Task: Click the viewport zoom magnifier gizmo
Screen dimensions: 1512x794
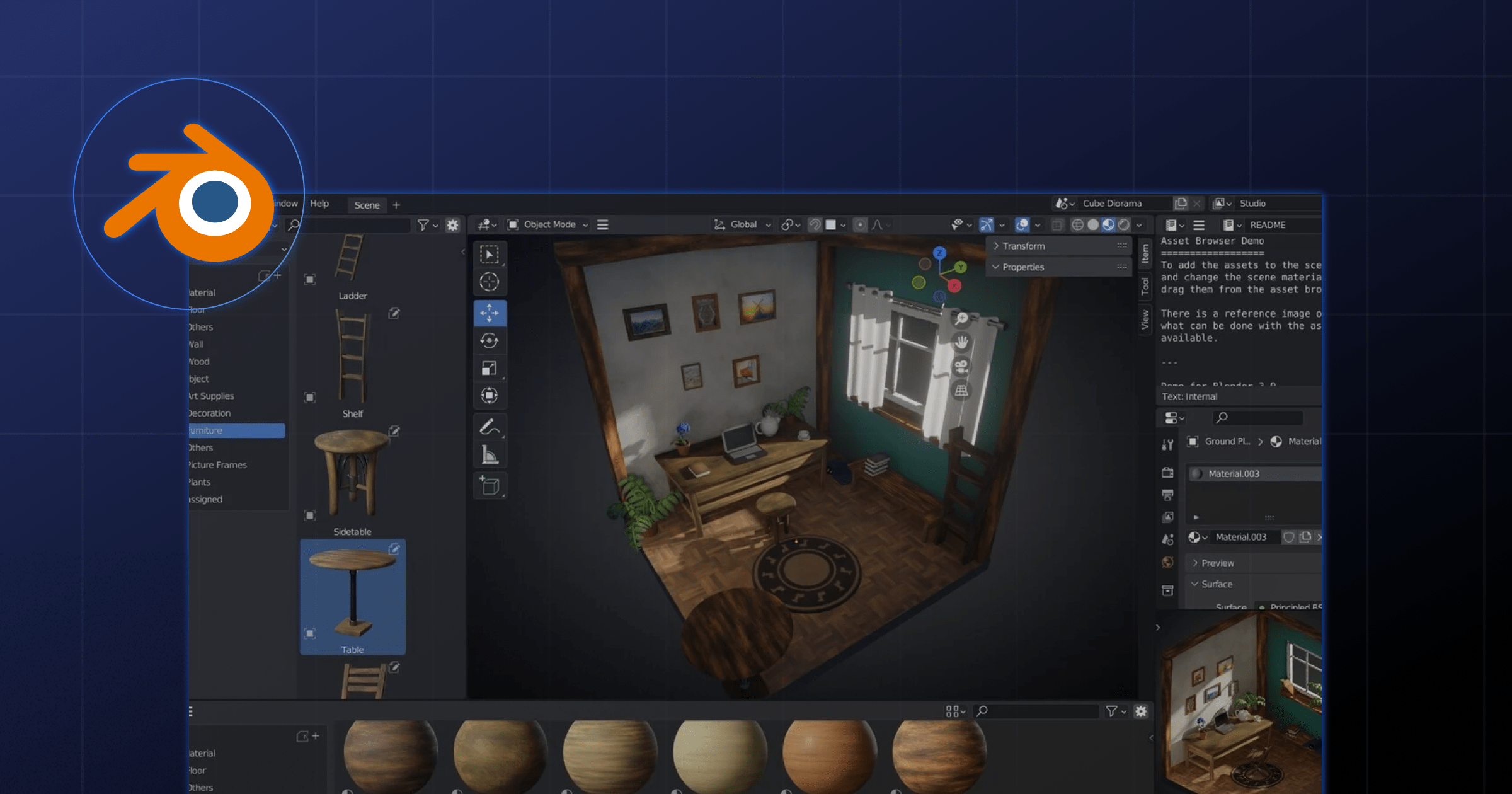Action: click(x=961, y=319)
